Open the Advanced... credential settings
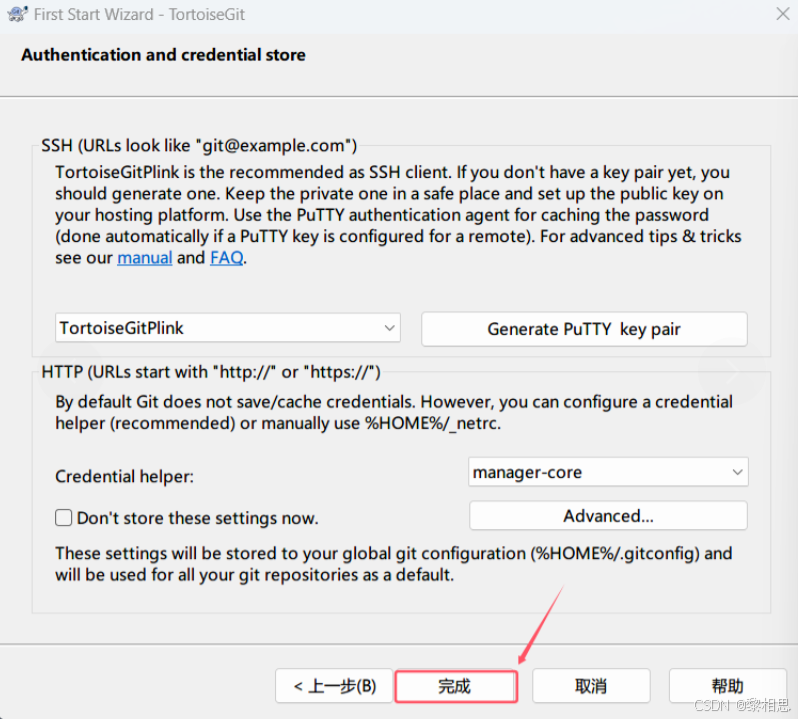 tap(608, 516)
